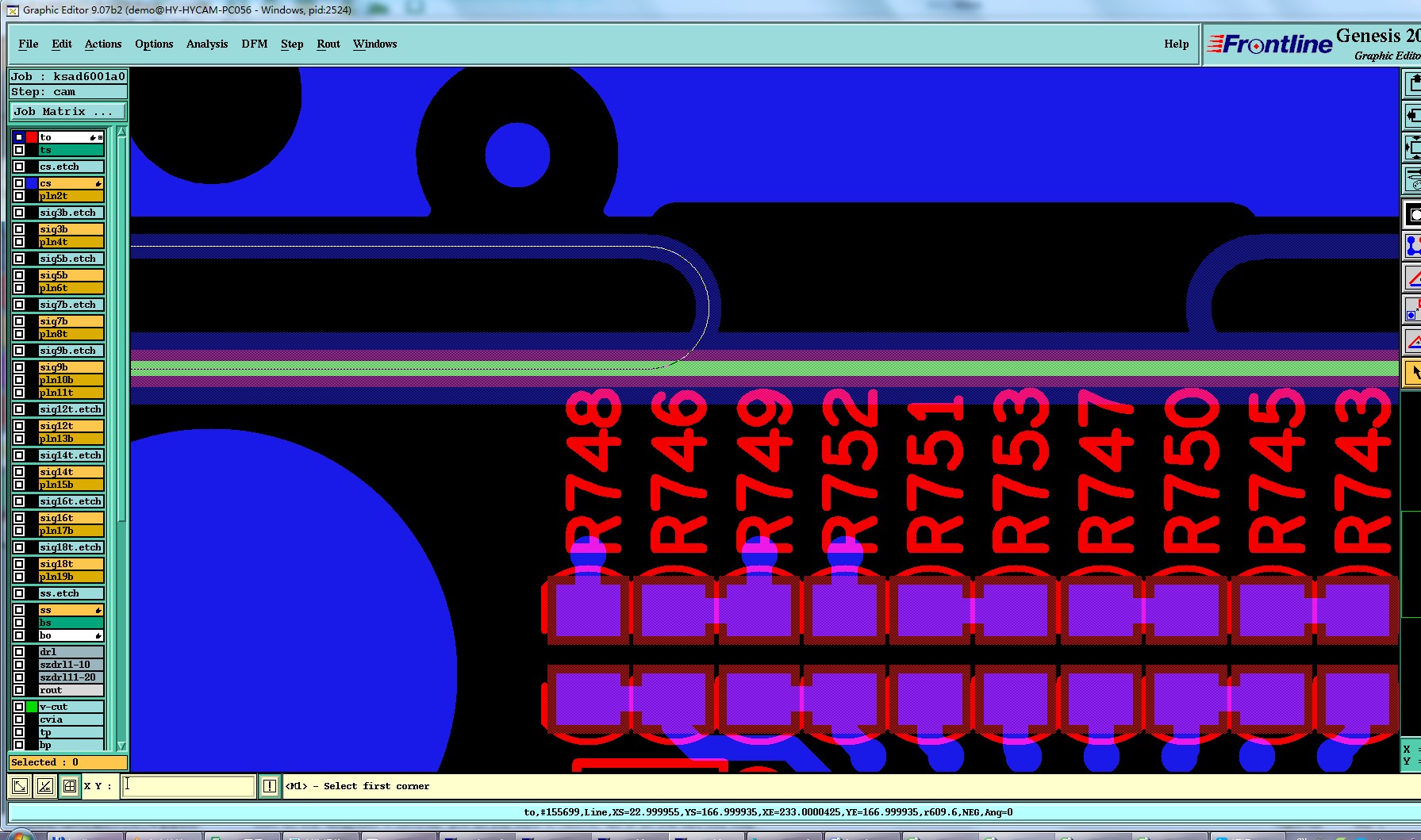Select the rout layer name
Image resolution: width=1421 pixels, height=840 pixels.
(x=71, y=690)
